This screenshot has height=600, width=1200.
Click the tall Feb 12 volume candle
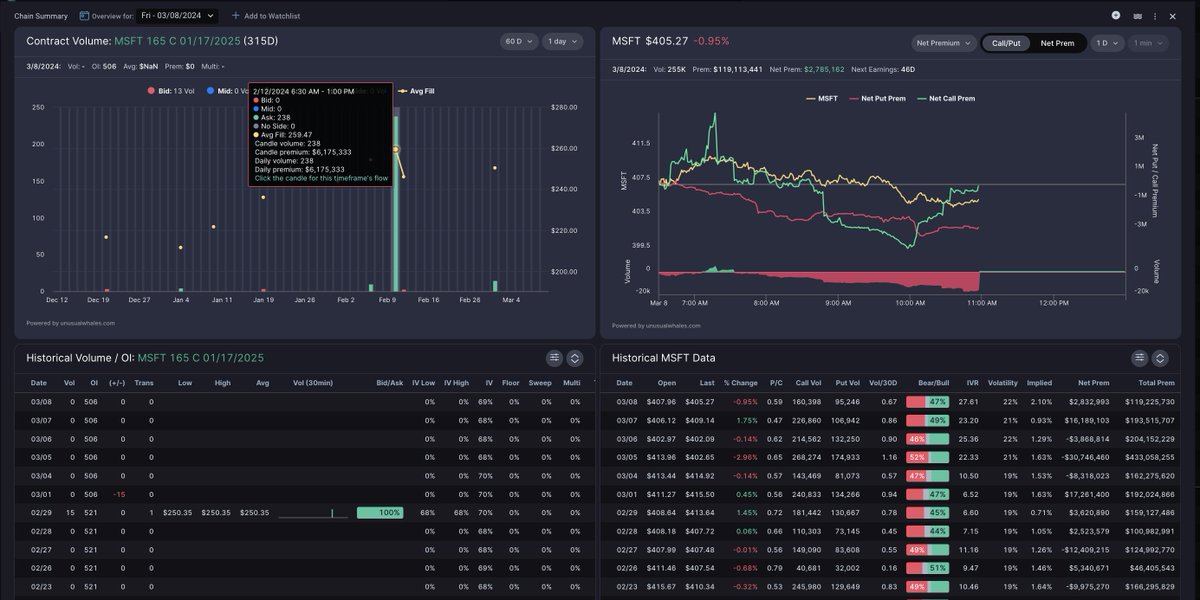[x=396, y=204]
